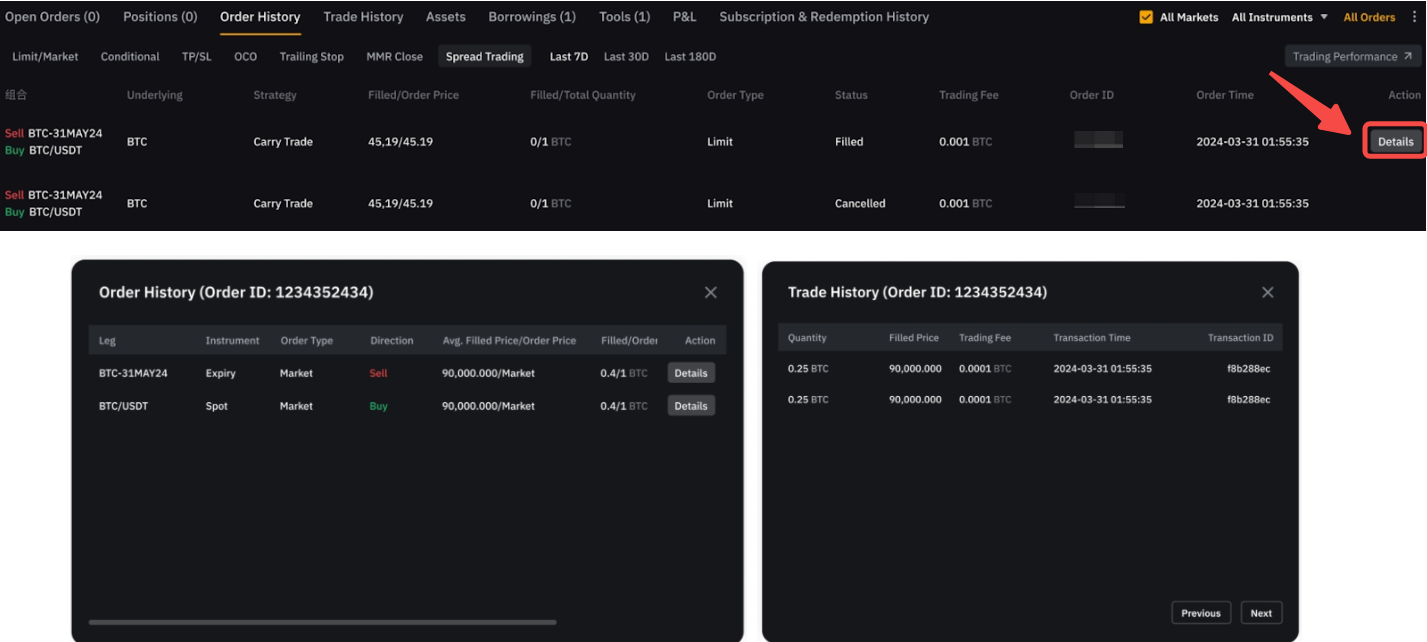This screenshot has height=642, width=1427.
Task: Switch to the Trade History tab
Action: 363,17
